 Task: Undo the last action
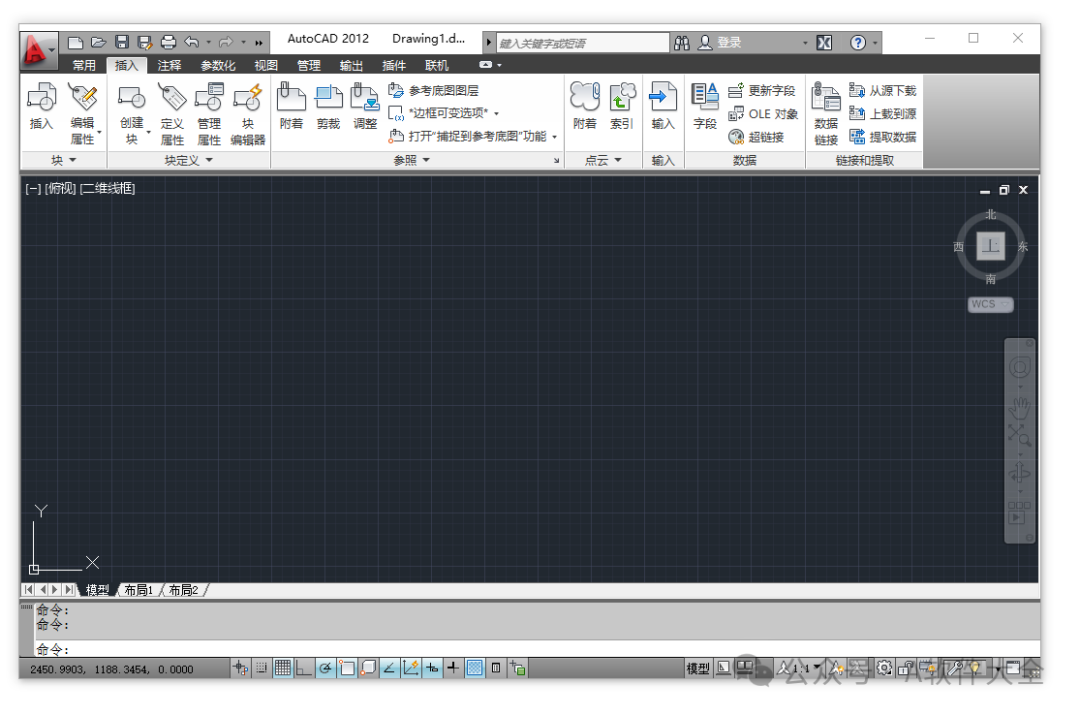[x=191, y=43]
